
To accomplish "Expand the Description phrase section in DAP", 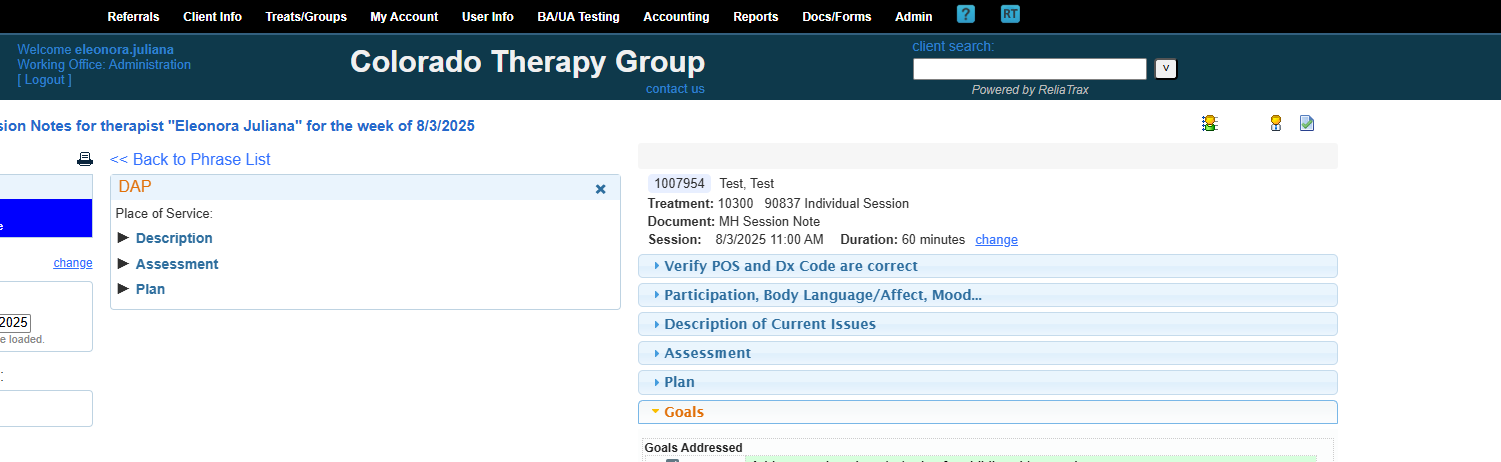I will [x=174, y=238].
